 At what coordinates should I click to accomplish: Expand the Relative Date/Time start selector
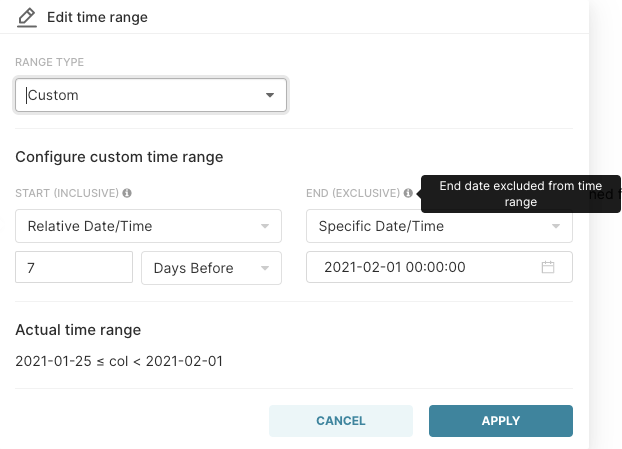(148, 226)
